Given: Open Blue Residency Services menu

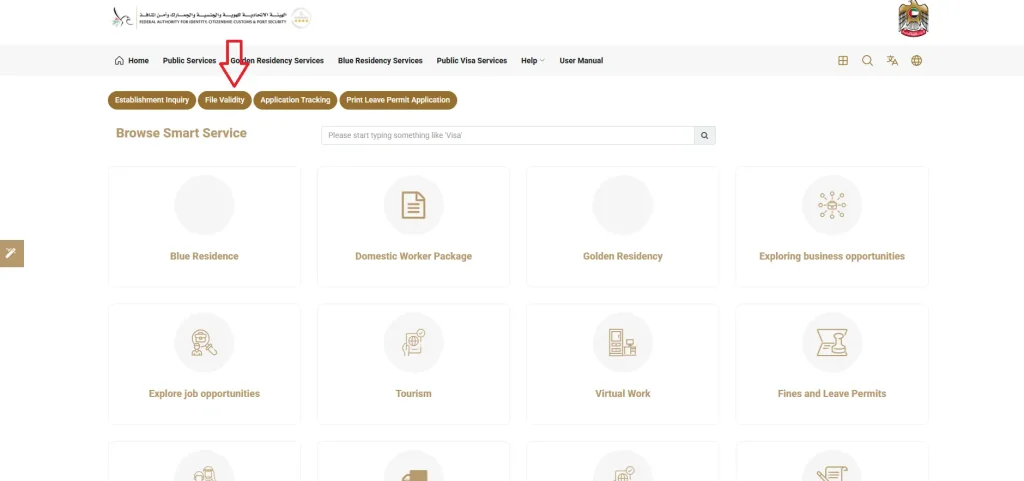Looking at the screenshot, I should pyautogui.click(x=380, y=61).
